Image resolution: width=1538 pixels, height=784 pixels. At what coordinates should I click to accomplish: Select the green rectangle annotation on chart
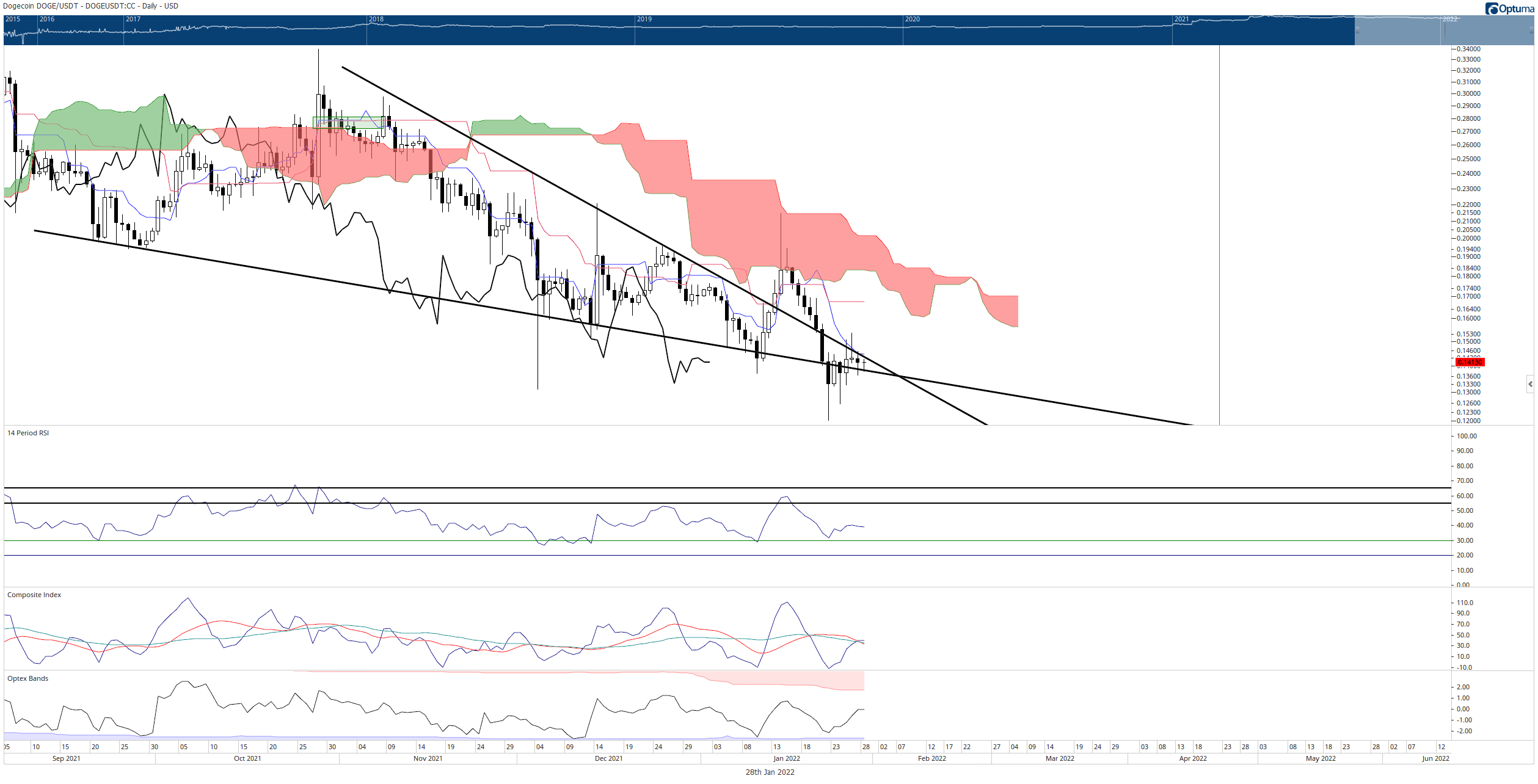[349, 123]
